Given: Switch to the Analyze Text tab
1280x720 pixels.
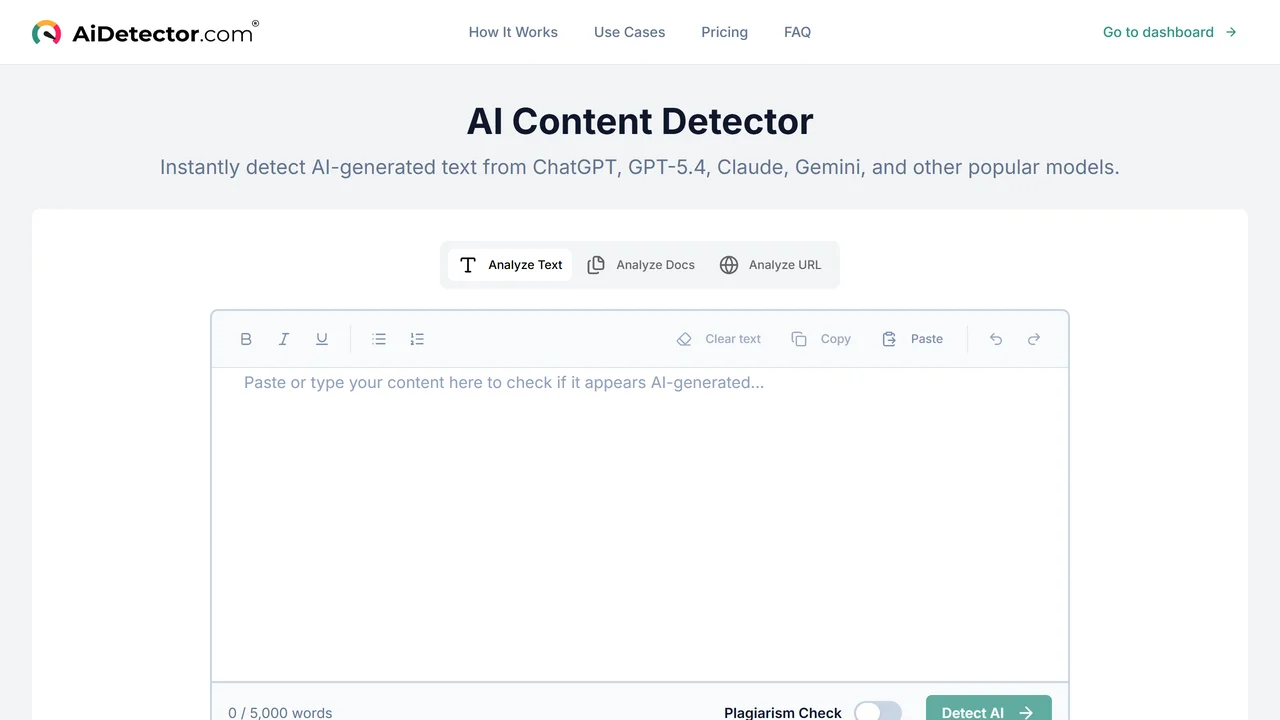Looking at the screenshot, I should click(x=510, y=265).
